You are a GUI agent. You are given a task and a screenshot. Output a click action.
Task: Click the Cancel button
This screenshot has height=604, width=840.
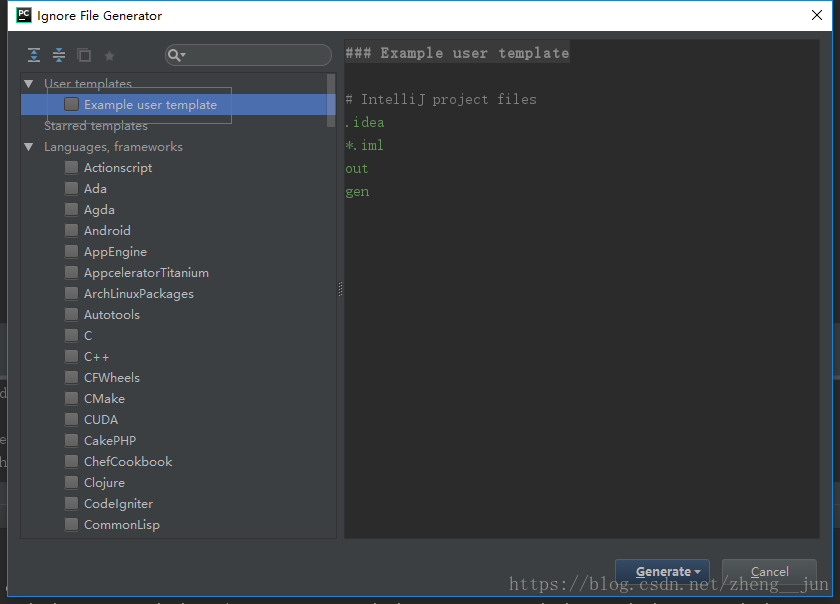[x=769, y=572]
